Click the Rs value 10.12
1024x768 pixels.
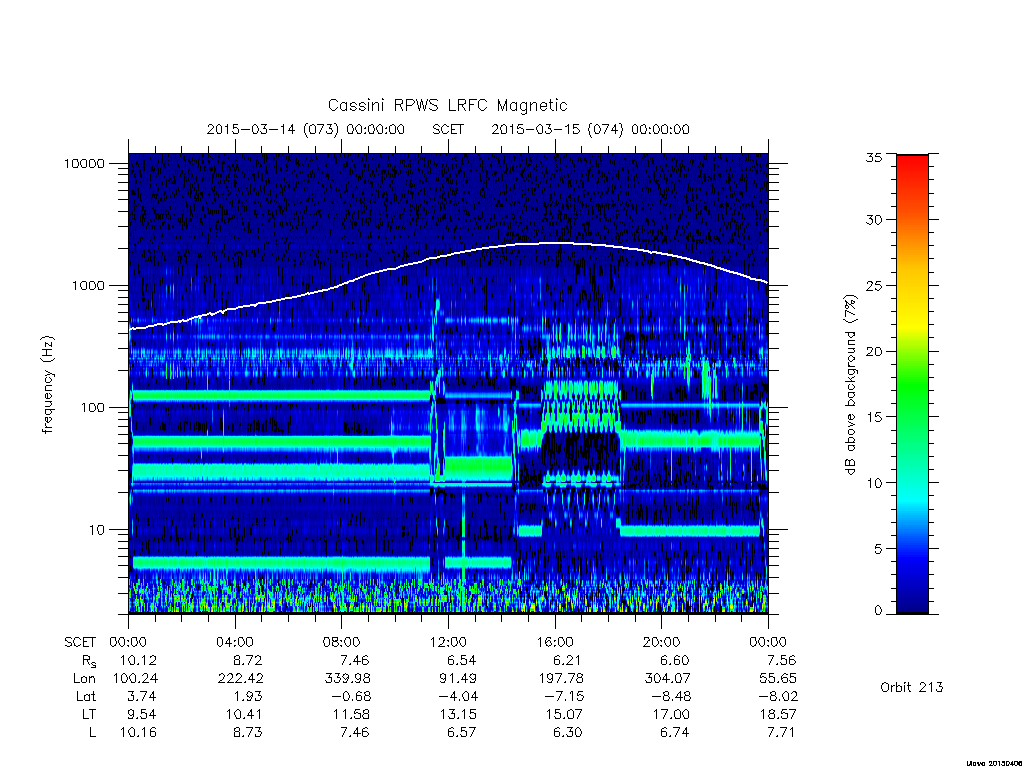coord(138,660)
